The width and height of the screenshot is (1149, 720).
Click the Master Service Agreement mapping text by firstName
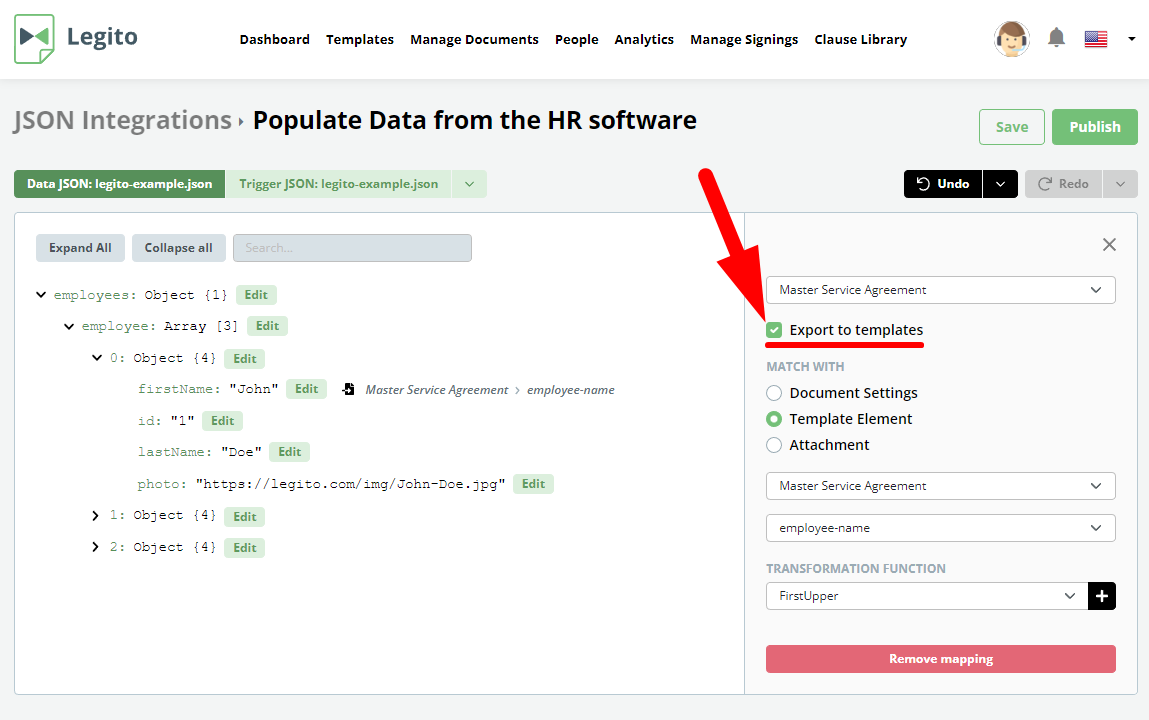[437, 390]
